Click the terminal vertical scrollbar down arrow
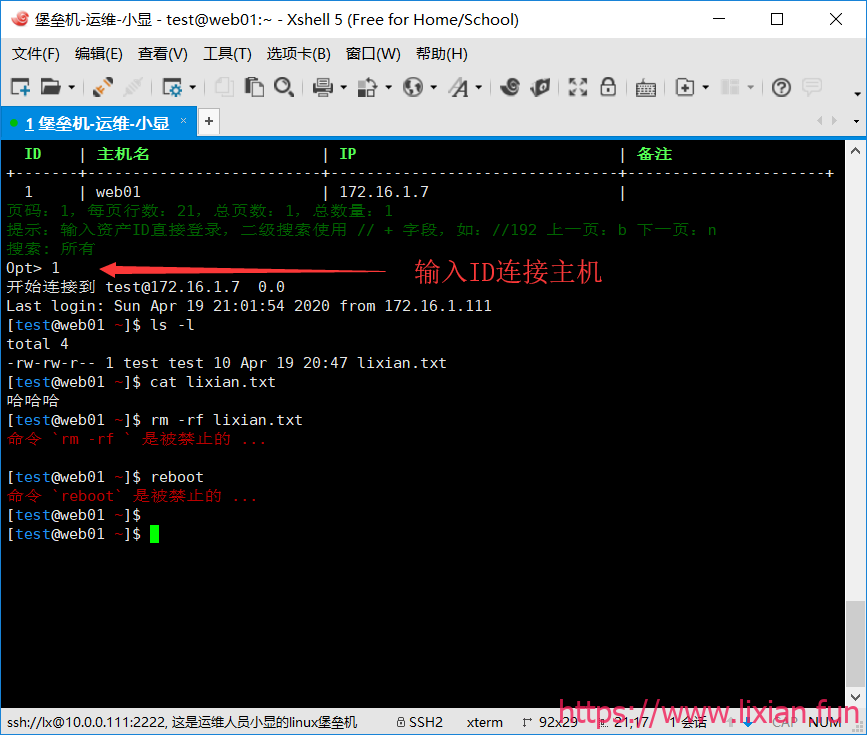Viewport: 867px width, 735px height. [855, 697]
